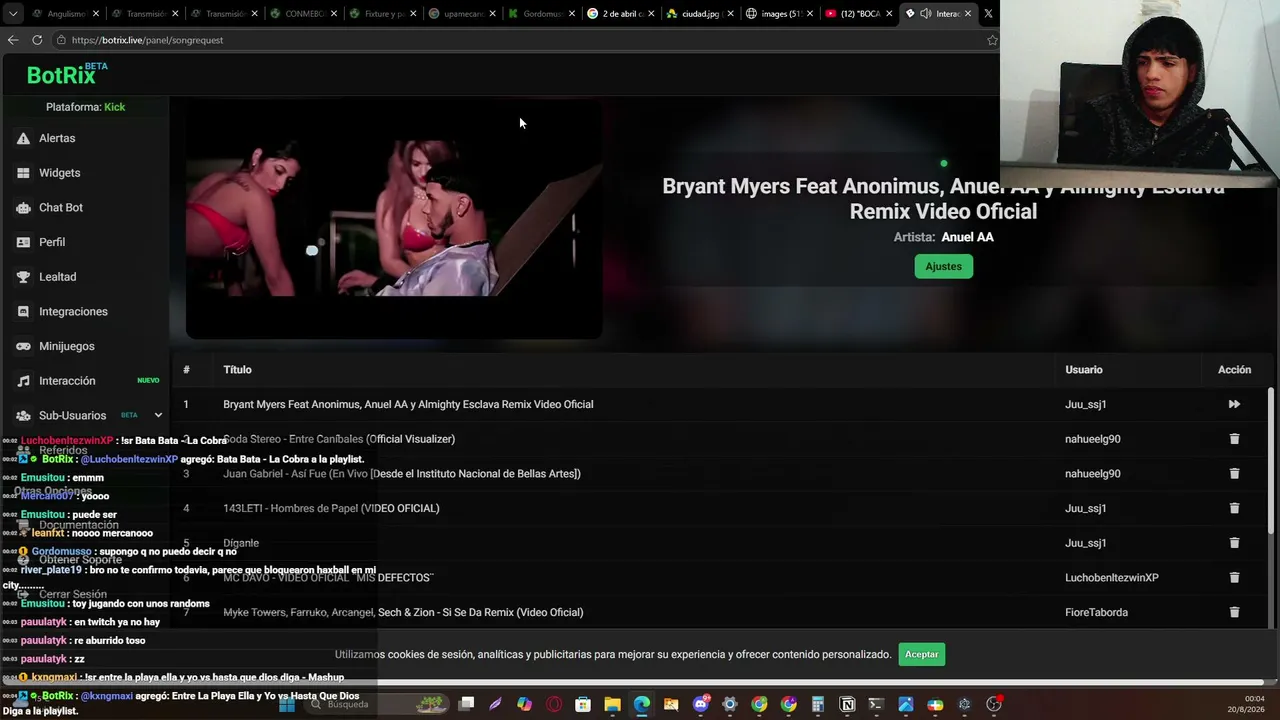Open Discord from the taskbar
Screen dimensions: 1280x720
(x=700, y=704)
